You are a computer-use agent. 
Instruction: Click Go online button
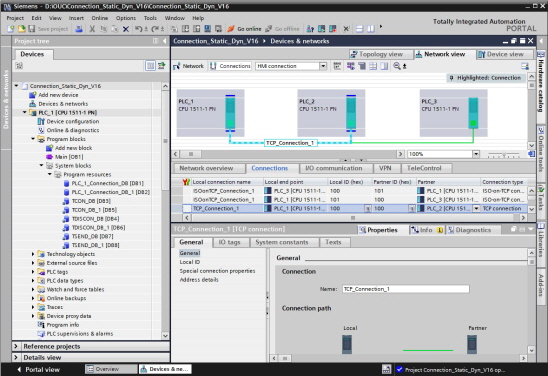click(244, 29)
